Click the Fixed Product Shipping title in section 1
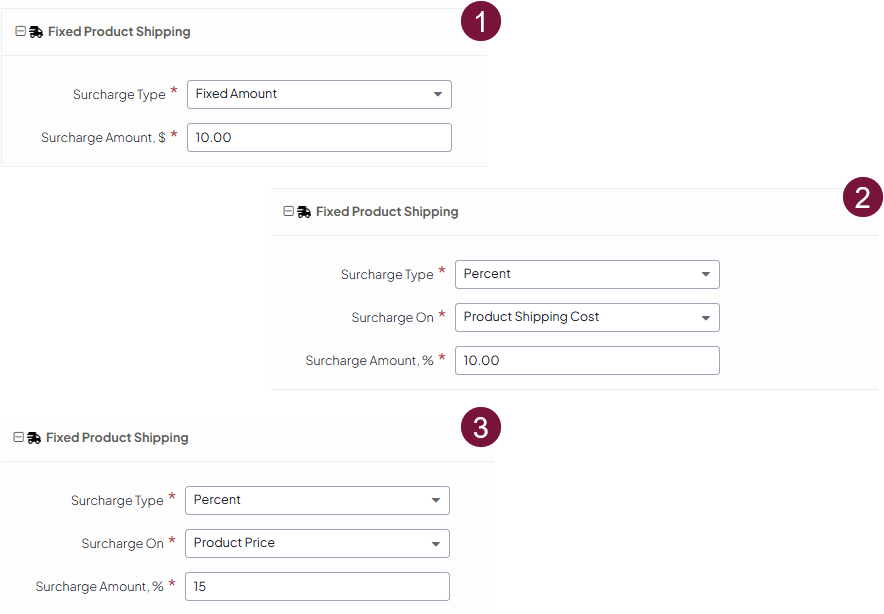884x614 pixels. coord(119,32)
